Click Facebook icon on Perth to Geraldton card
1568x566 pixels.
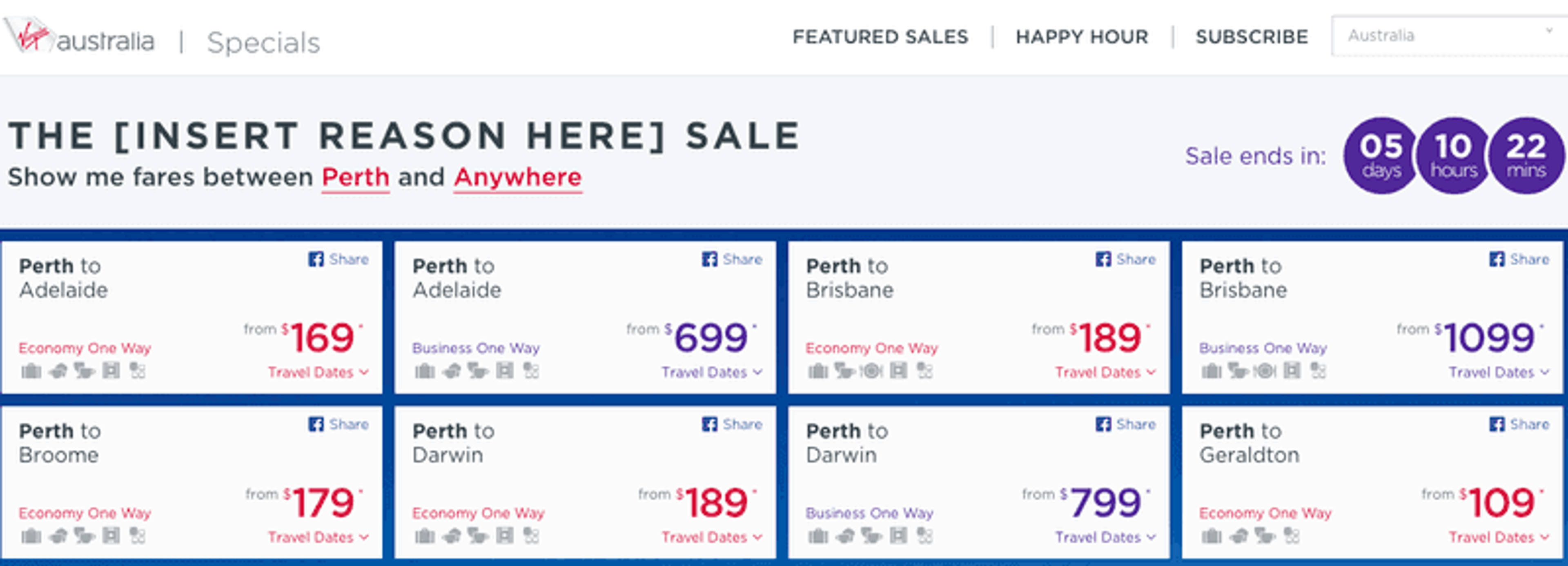pyautogui.click(x=1496, y=424)
